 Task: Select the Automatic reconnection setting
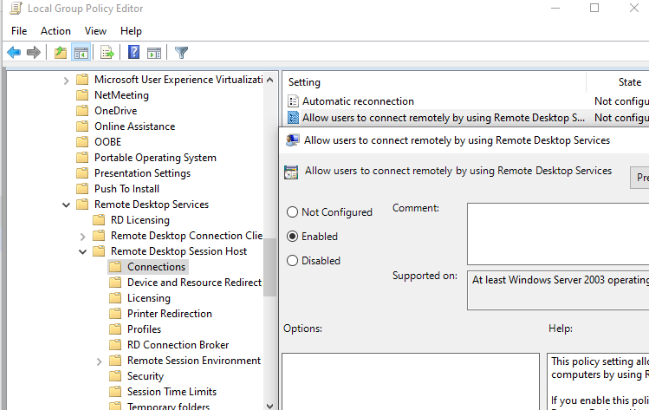[358, 101]
